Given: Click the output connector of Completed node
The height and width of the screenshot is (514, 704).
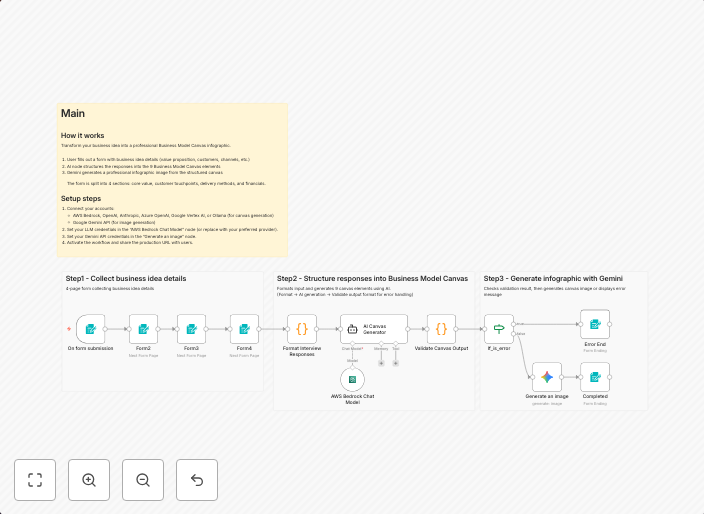Looking at the screenshot, I should 609,377.
